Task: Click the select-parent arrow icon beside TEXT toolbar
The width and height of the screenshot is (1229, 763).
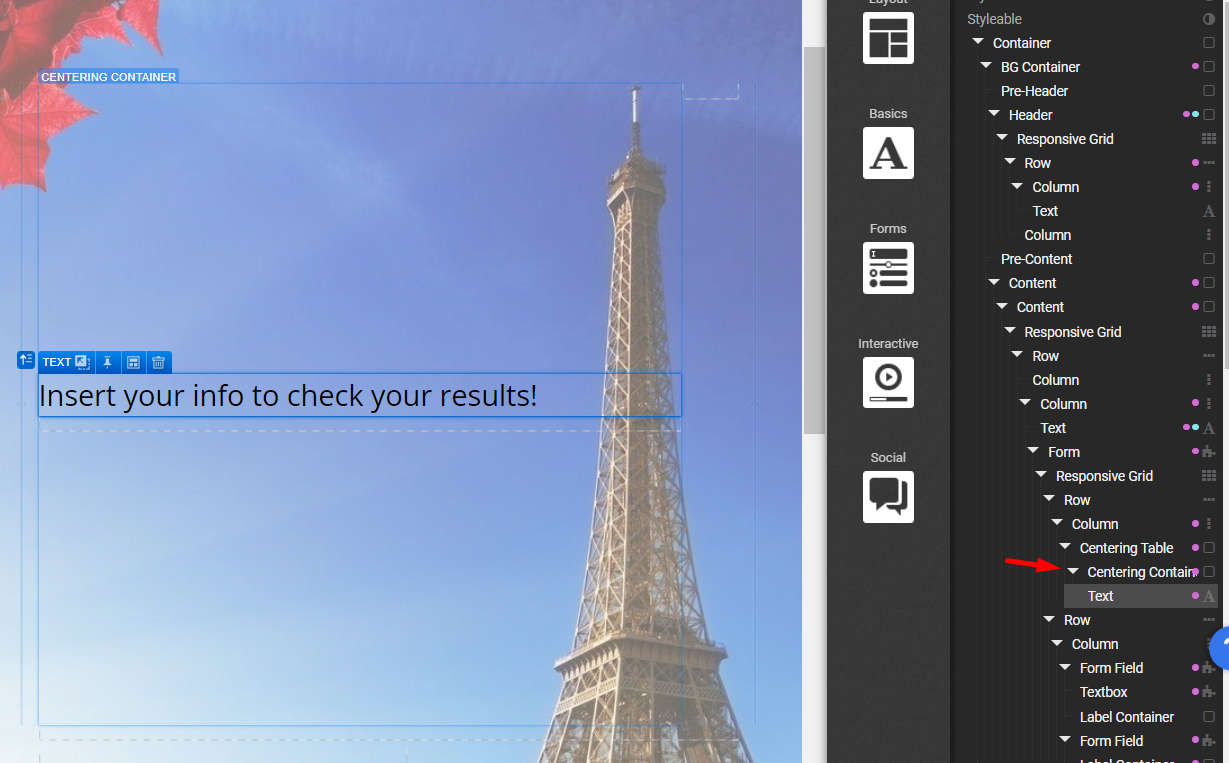Action: coord(26,360)
